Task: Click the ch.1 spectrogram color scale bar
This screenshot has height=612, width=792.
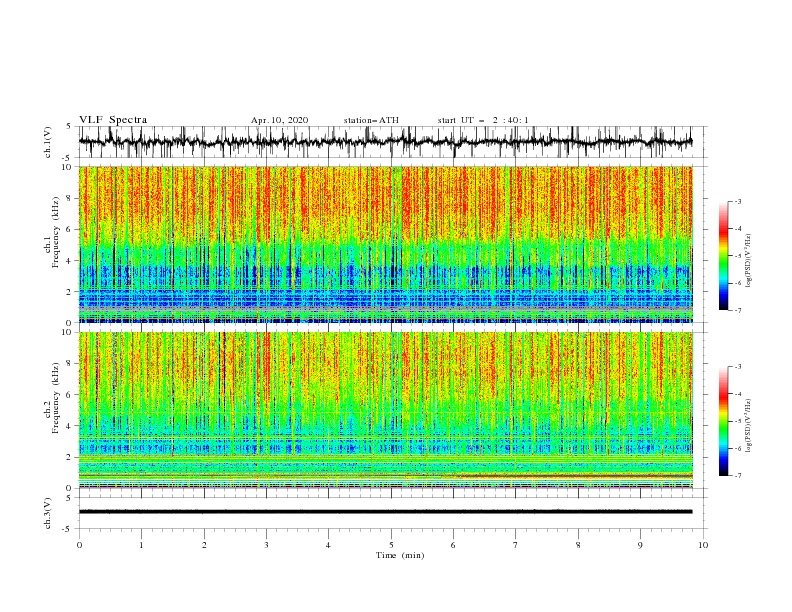Action: 723,256
